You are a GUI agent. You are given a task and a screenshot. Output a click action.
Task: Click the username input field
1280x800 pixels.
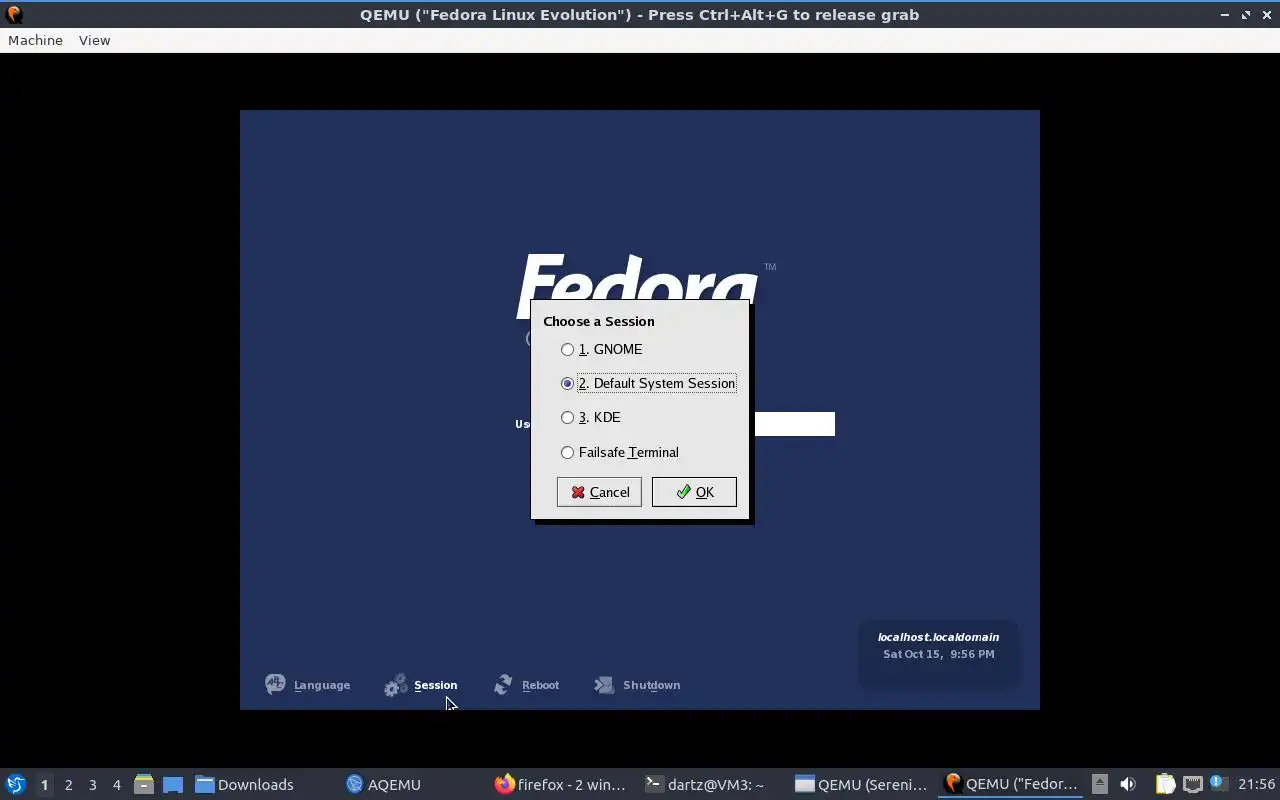794,424
